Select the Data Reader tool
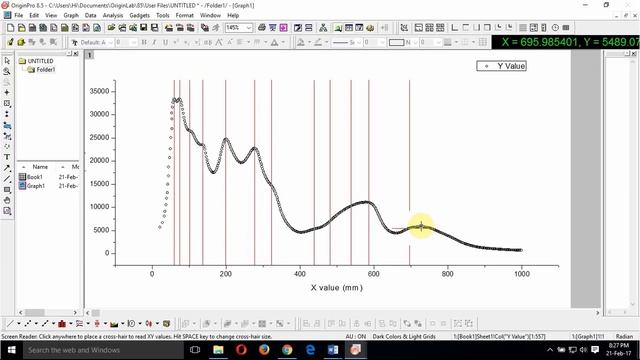Screen dimensions: 640x360 tap(7, 103)
